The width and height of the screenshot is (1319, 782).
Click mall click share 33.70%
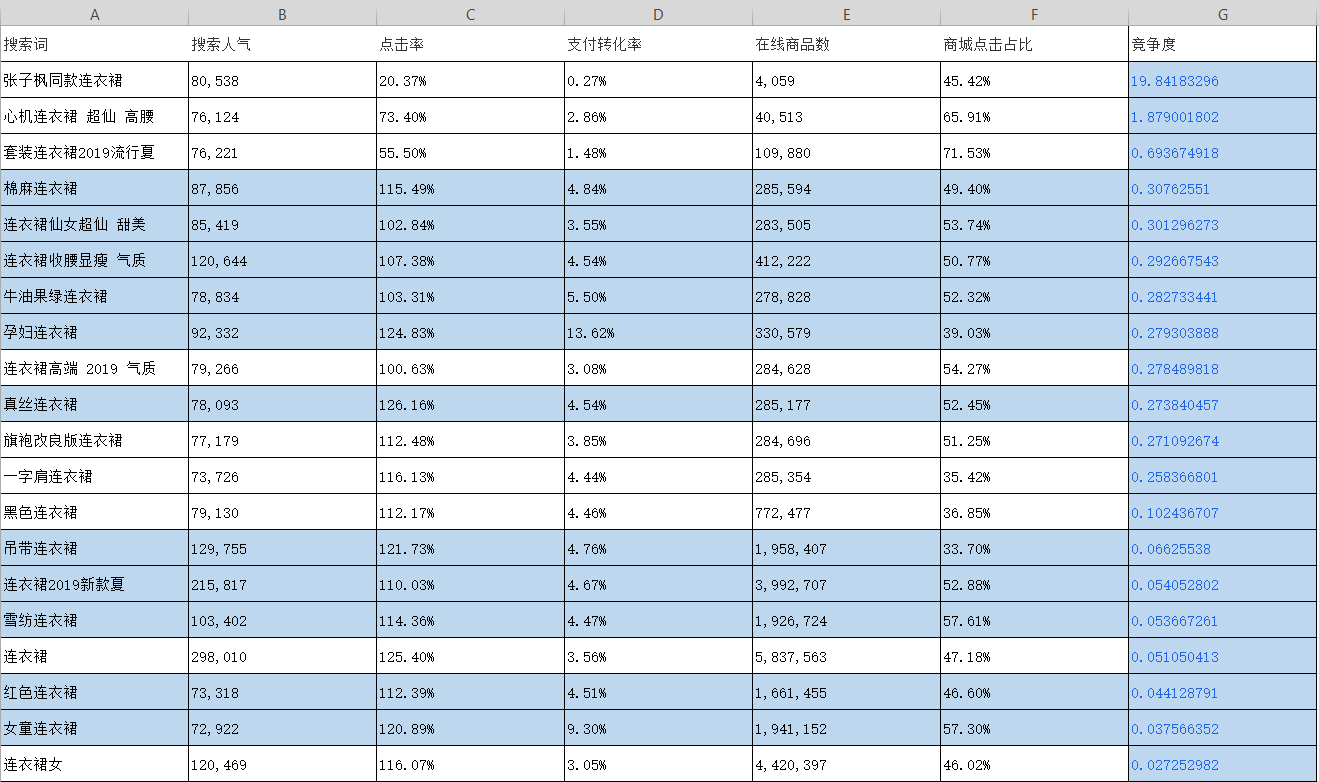tap(1034, 548)
